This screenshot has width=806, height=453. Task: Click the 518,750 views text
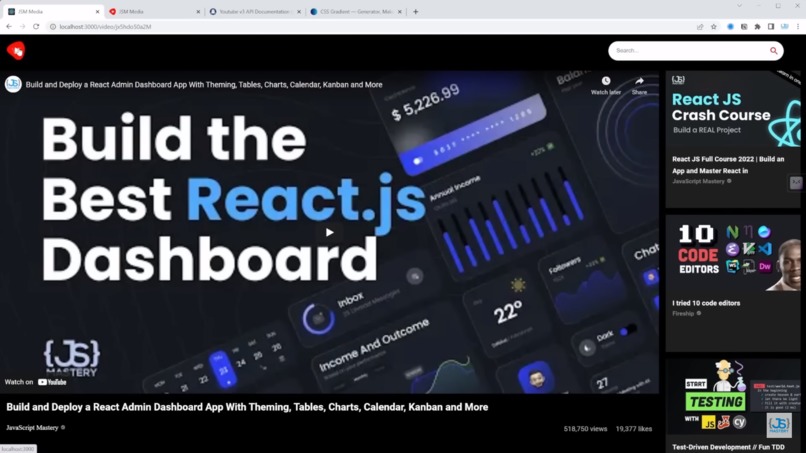click(585, 429)
